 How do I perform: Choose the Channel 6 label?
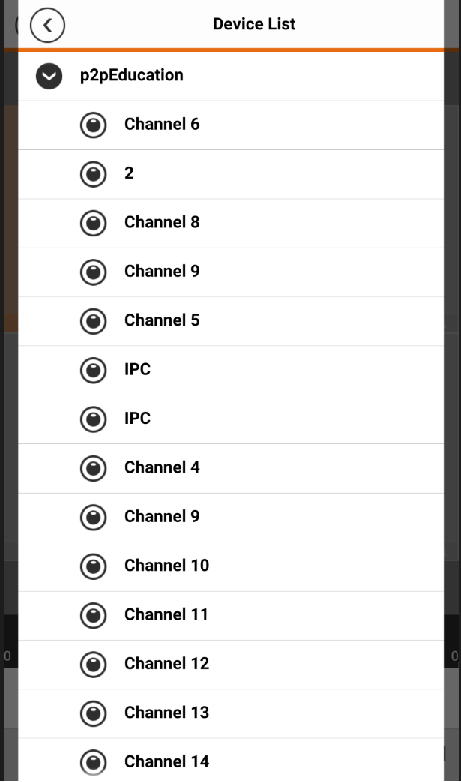[x=162, y=124]
